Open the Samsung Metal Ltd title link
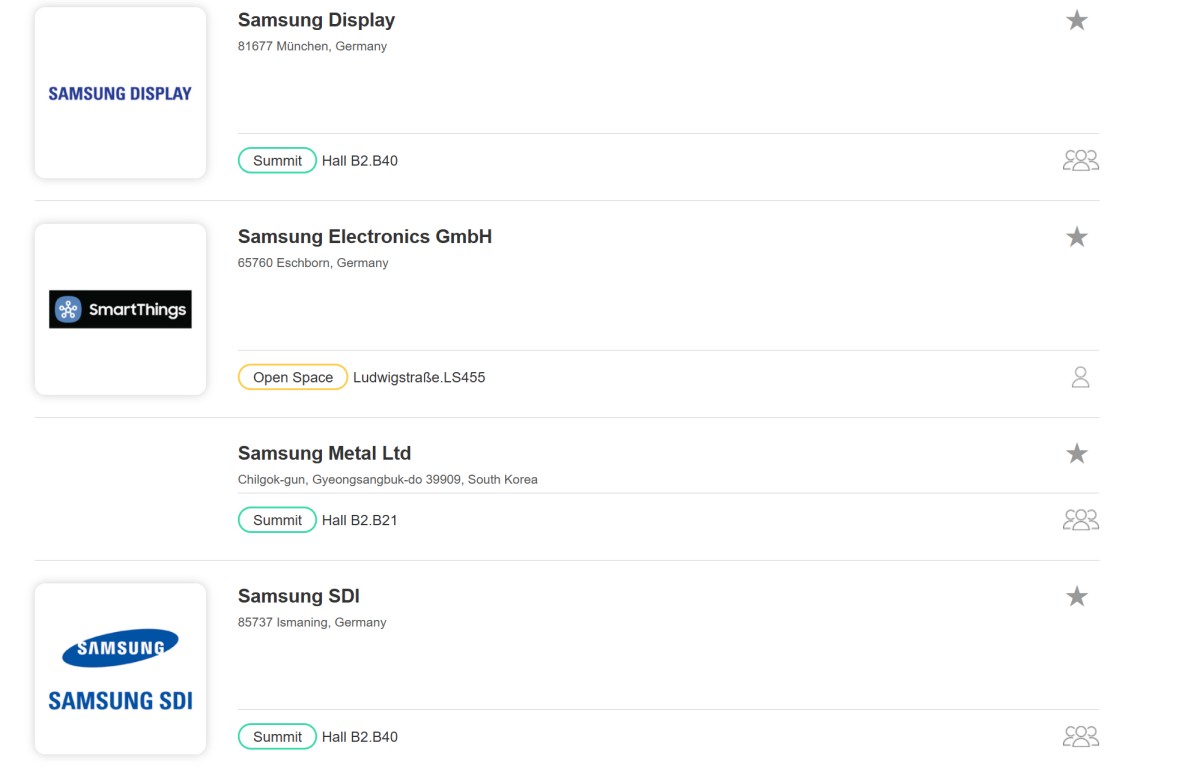 pos(324,453)
